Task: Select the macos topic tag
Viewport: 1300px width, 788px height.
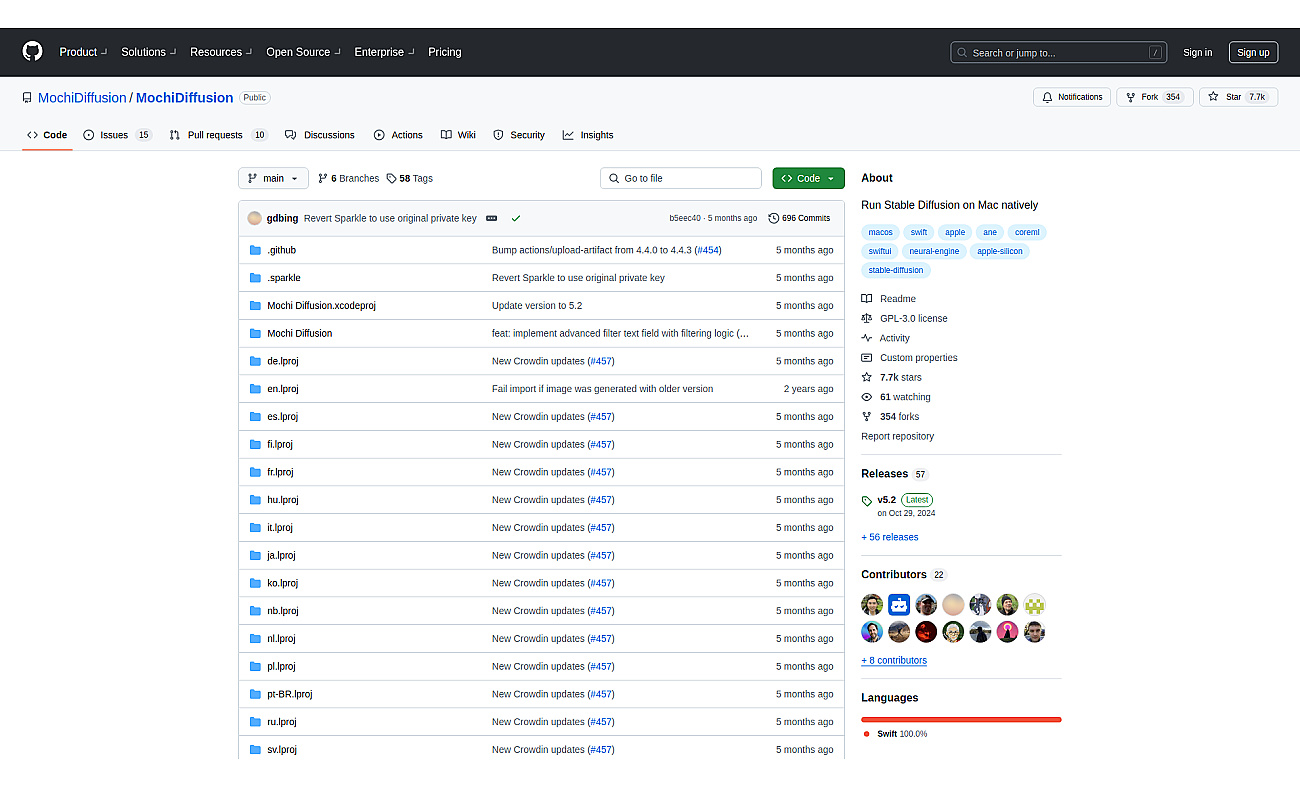Action: (880, 232)
